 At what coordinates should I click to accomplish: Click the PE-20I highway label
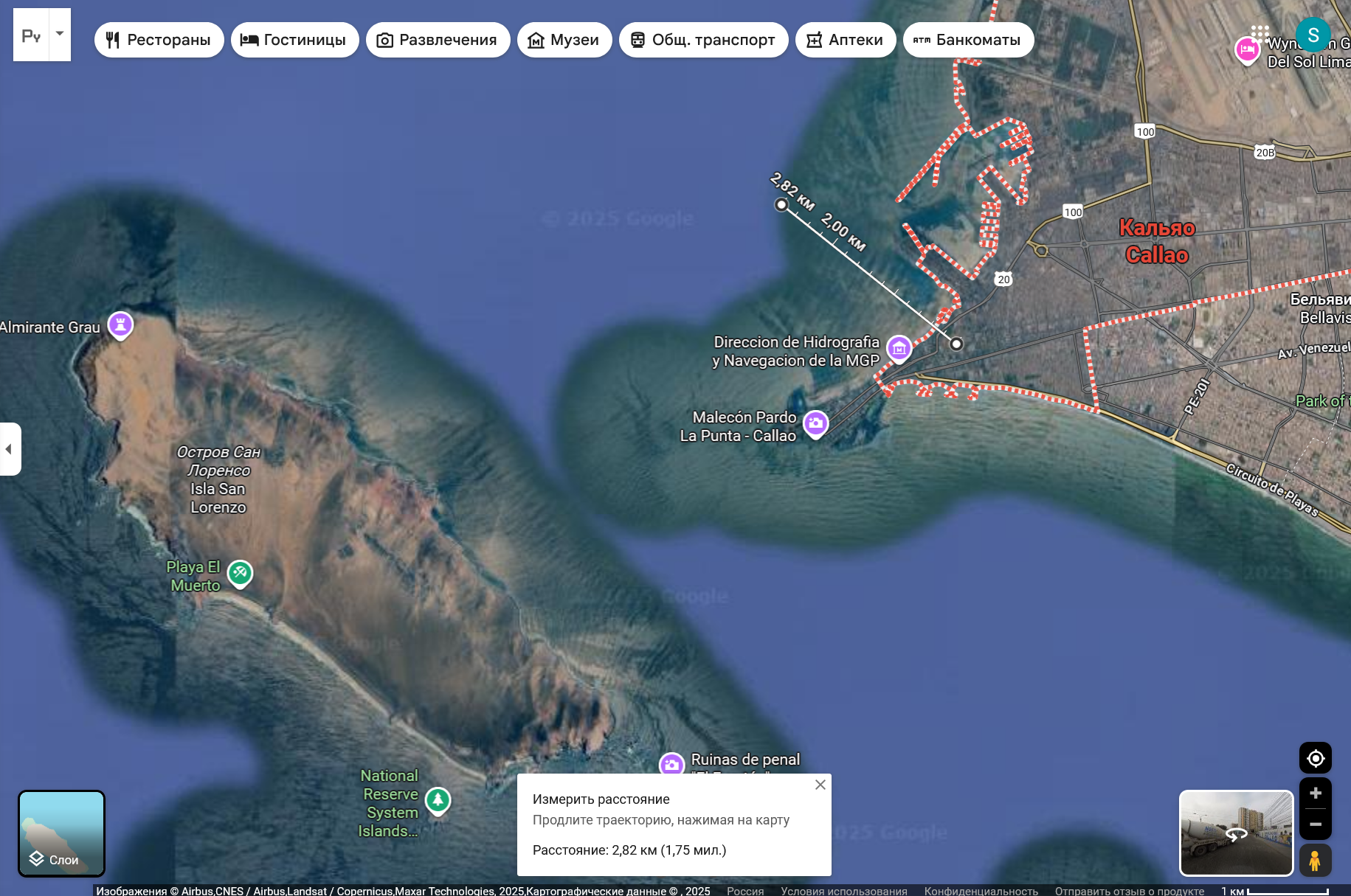(x=1197, y=397)
